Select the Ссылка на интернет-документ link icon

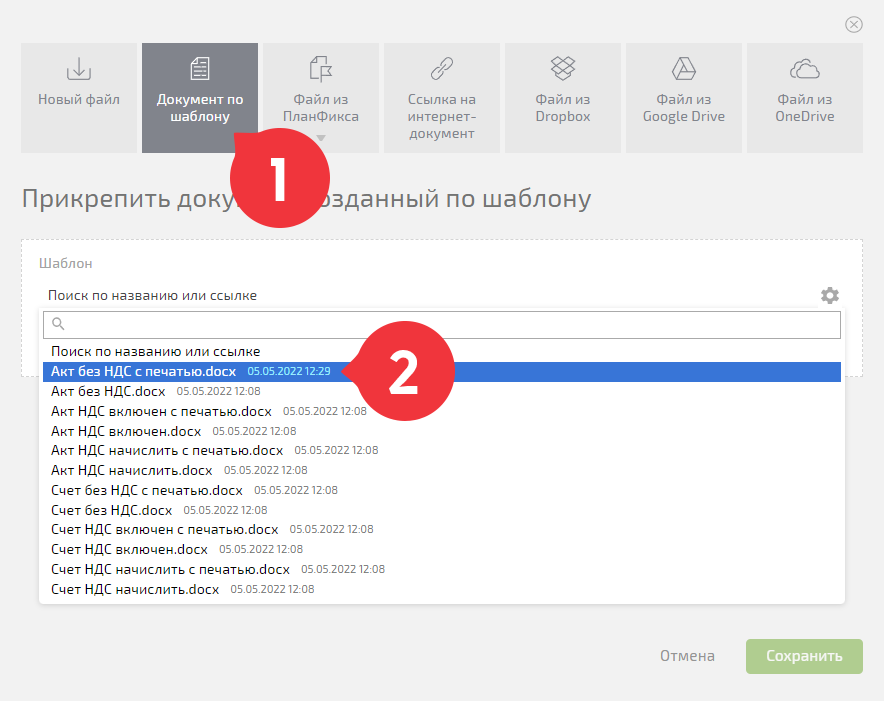tap(441, 69)
